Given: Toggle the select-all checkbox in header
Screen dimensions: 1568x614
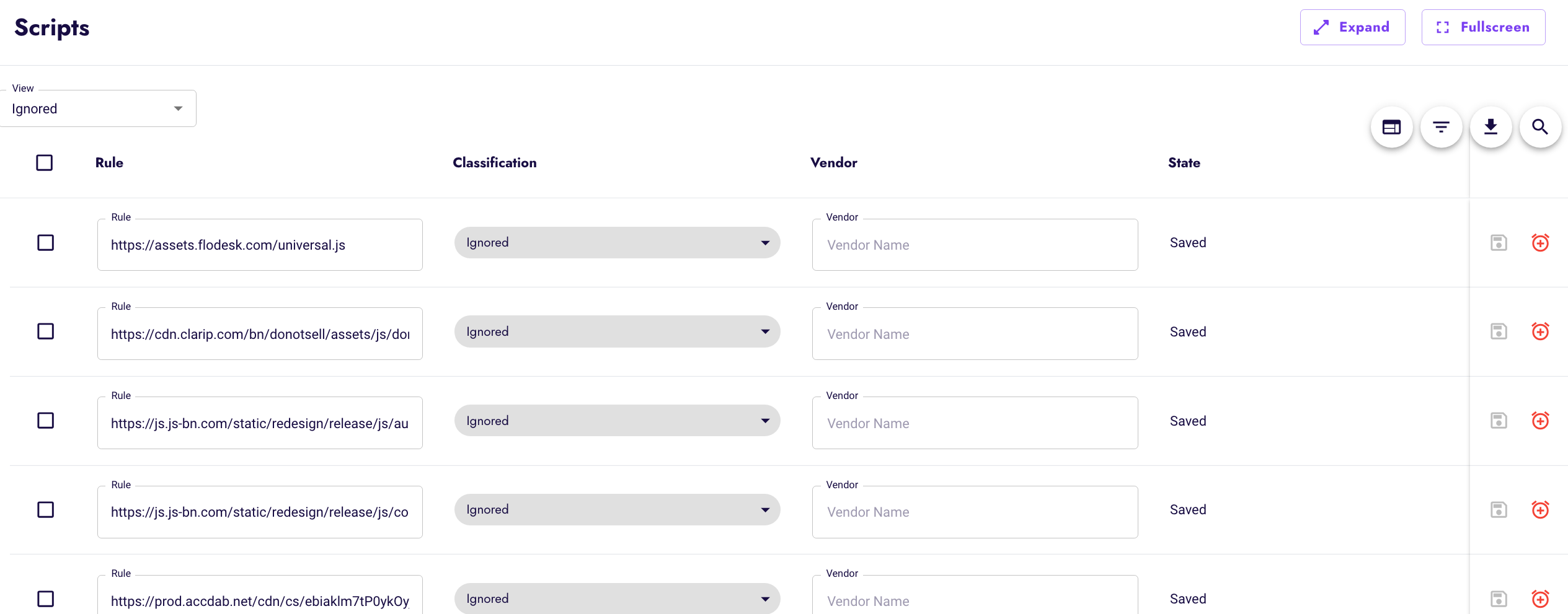Looking at the screenshot, I should click(x=45, y=163).
